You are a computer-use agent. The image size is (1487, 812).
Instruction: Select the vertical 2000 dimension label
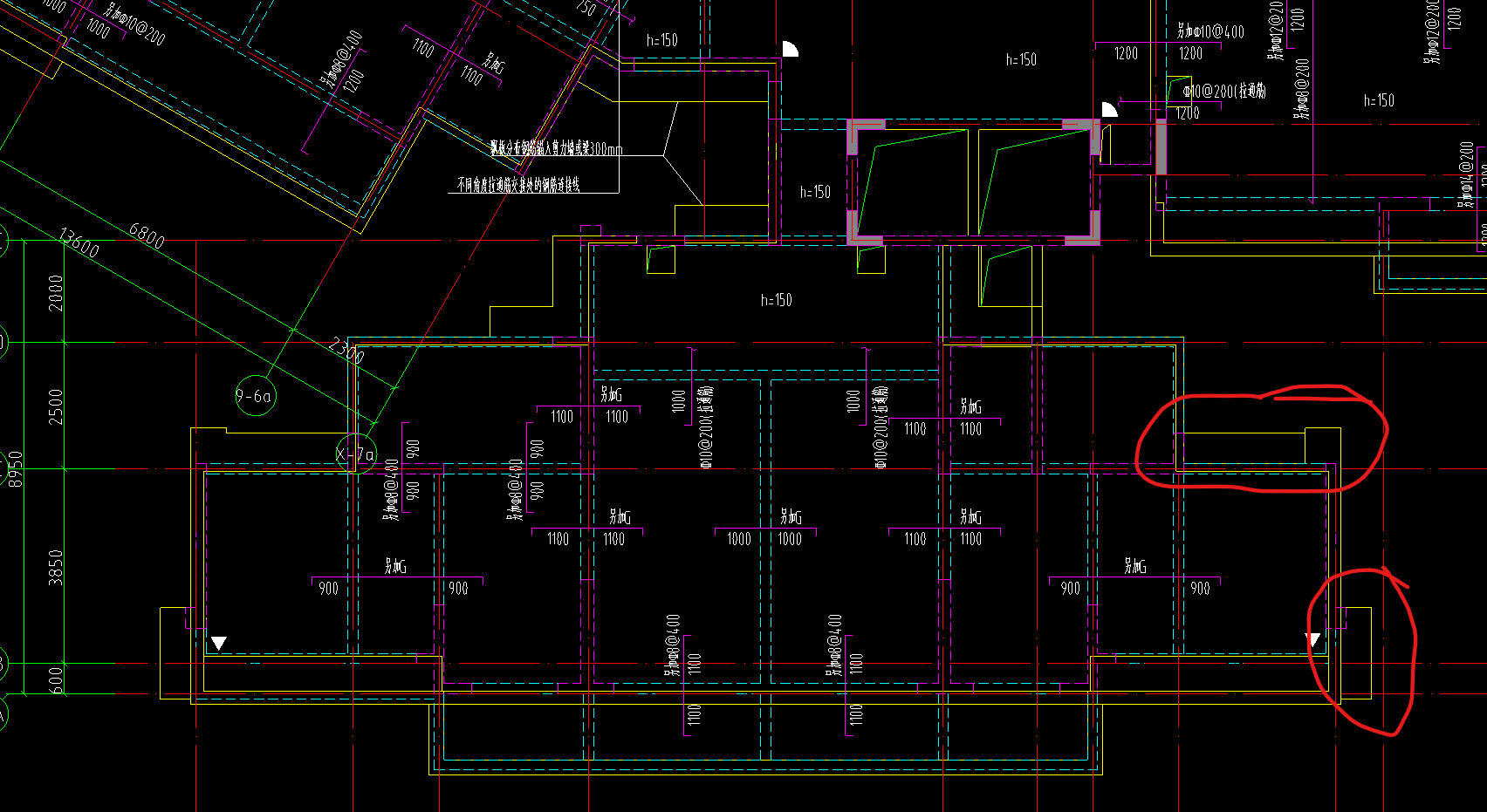[56, 293]
